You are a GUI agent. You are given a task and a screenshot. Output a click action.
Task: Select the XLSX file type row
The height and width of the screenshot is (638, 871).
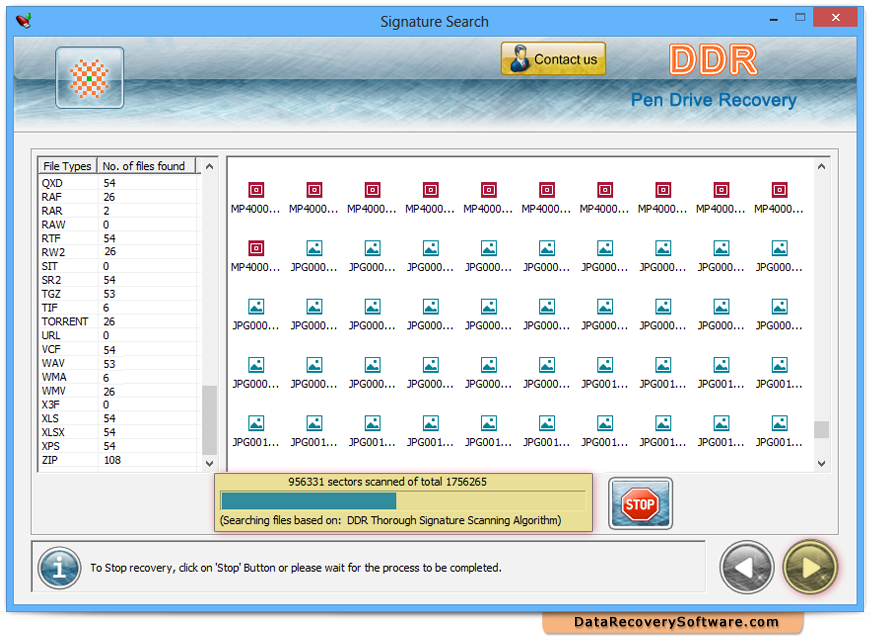[x=119, y=432]
